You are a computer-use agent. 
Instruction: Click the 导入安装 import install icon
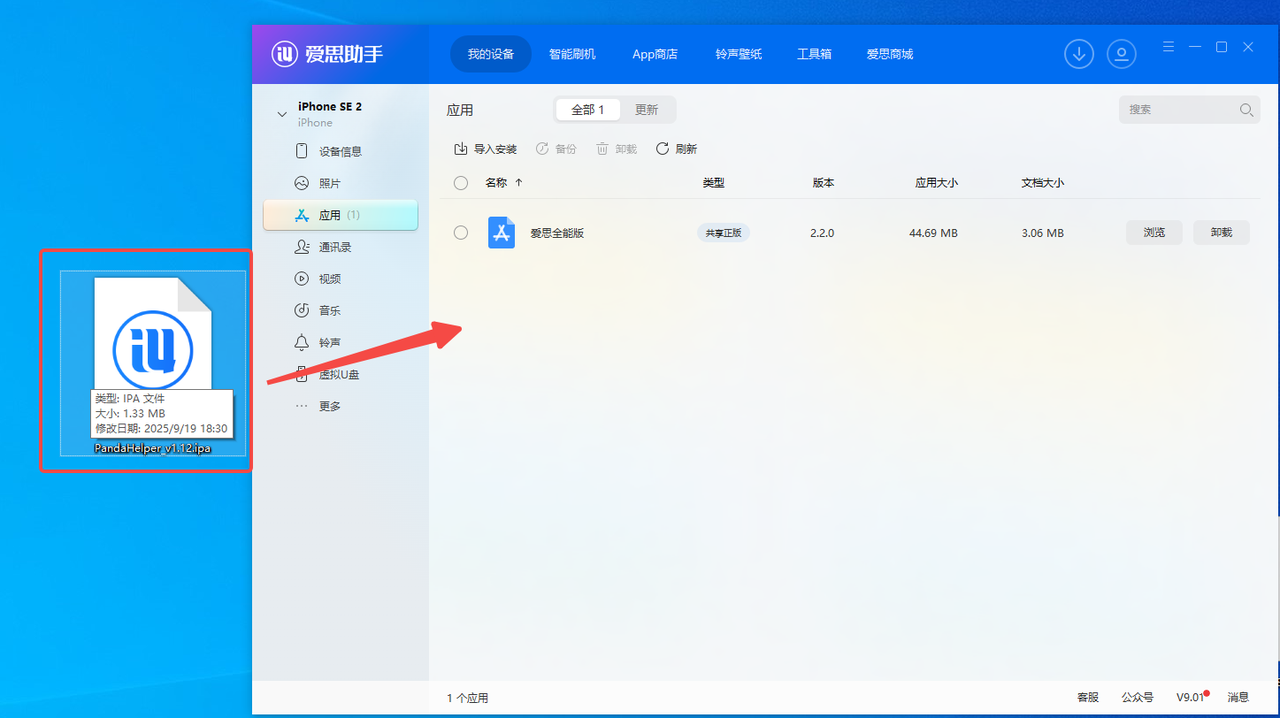click(x=461, y=149)
